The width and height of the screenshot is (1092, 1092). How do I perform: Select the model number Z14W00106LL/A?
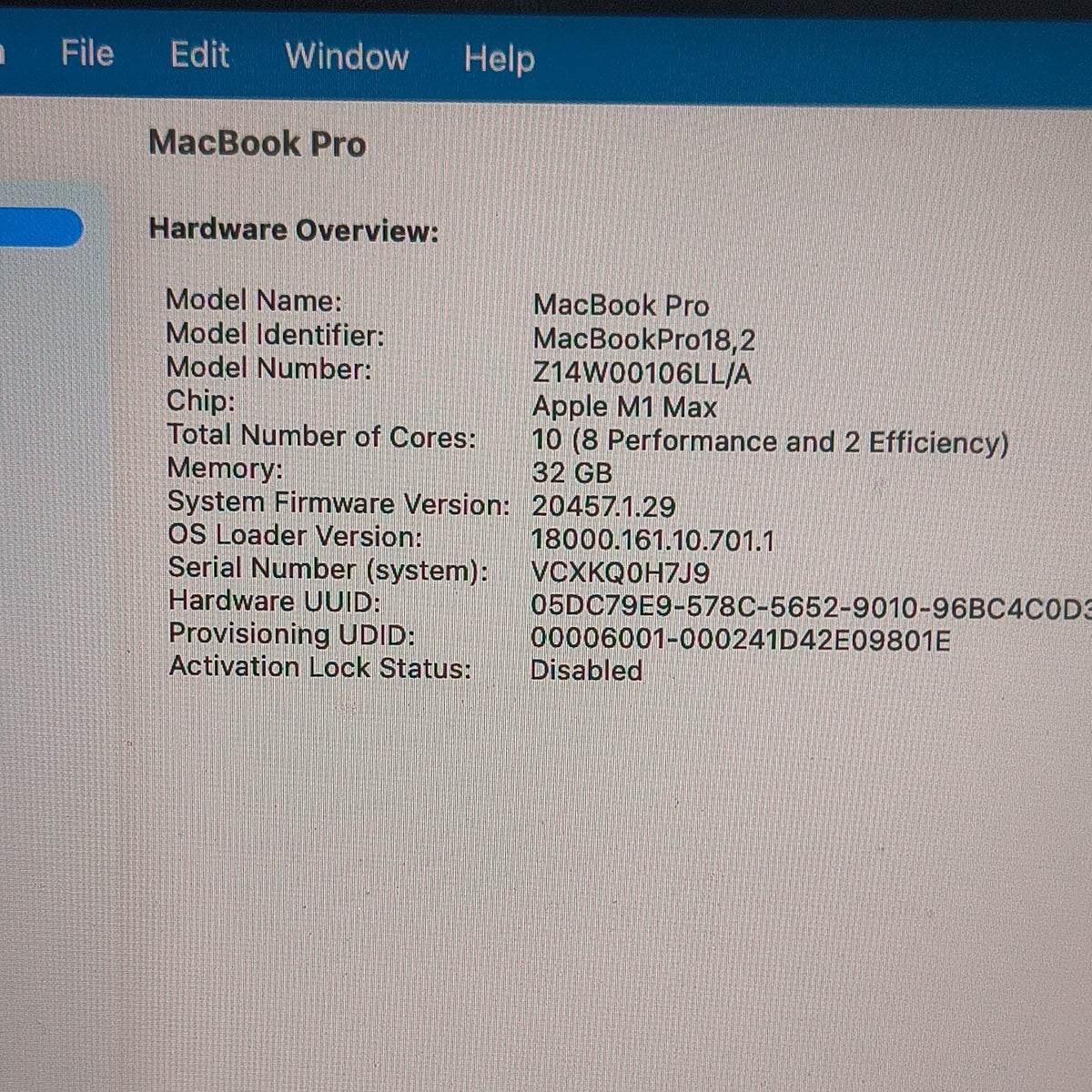click(x=642, y=373)
